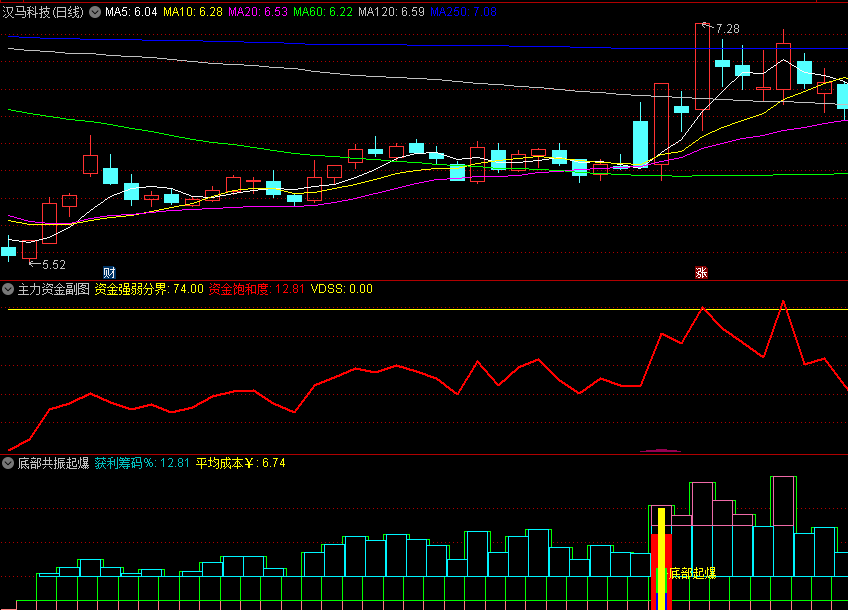Select the MA60: 6.22 value label
848x610 pixels.
[x=322, y=12]
